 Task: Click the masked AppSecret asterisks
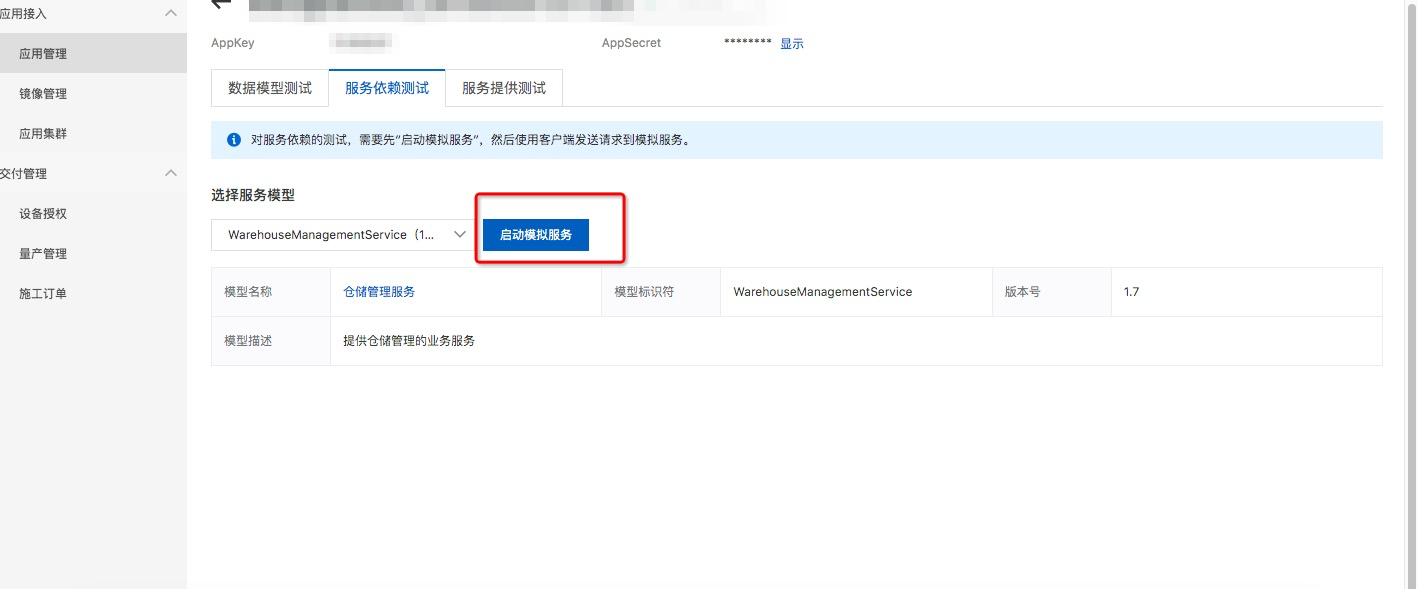pyautogui.click(x=748, y=43)
